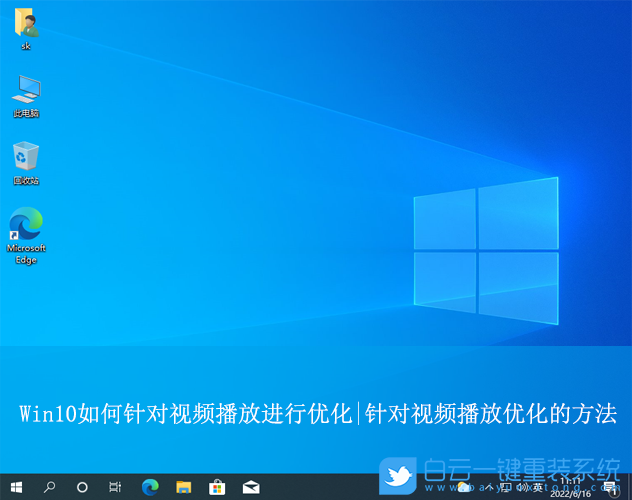Open the volume speaker control
Screen dimensions: 632x500
click(521, 487)
